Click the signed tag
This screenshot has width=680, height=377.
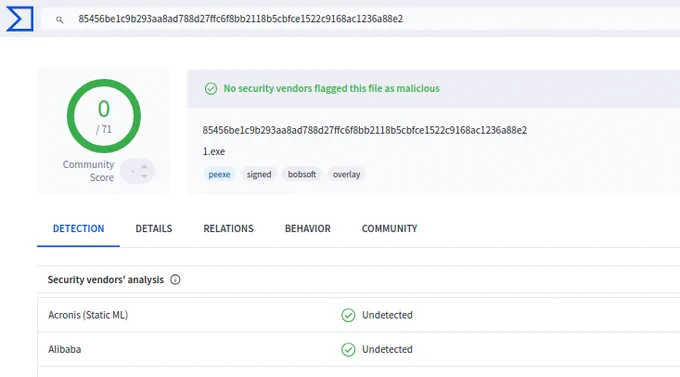coord(259,174)
